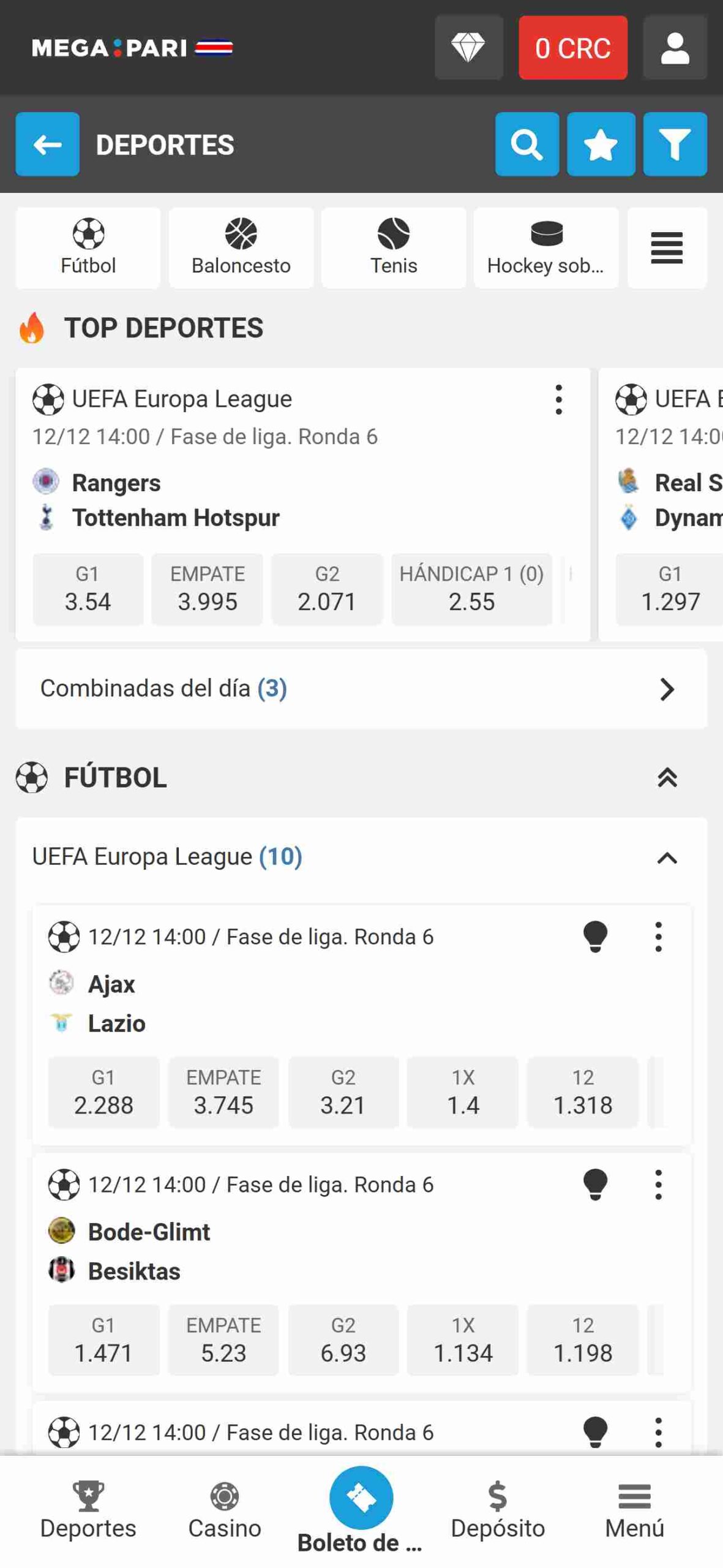Viewport: 723px width, 1568px height.
Task: Expand Combinadas del día row
Action: click(361, 689)
